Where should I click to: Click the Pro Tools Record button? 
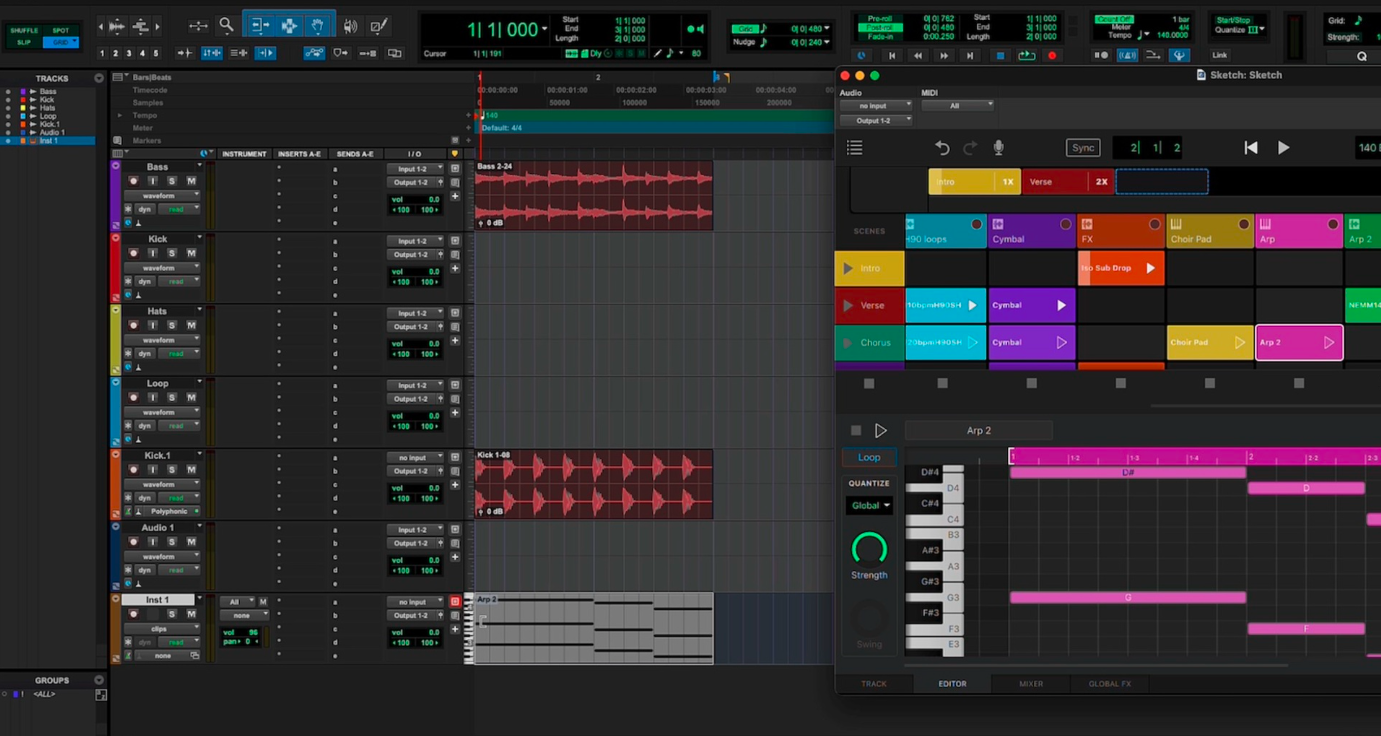(x=1052, y=56)
